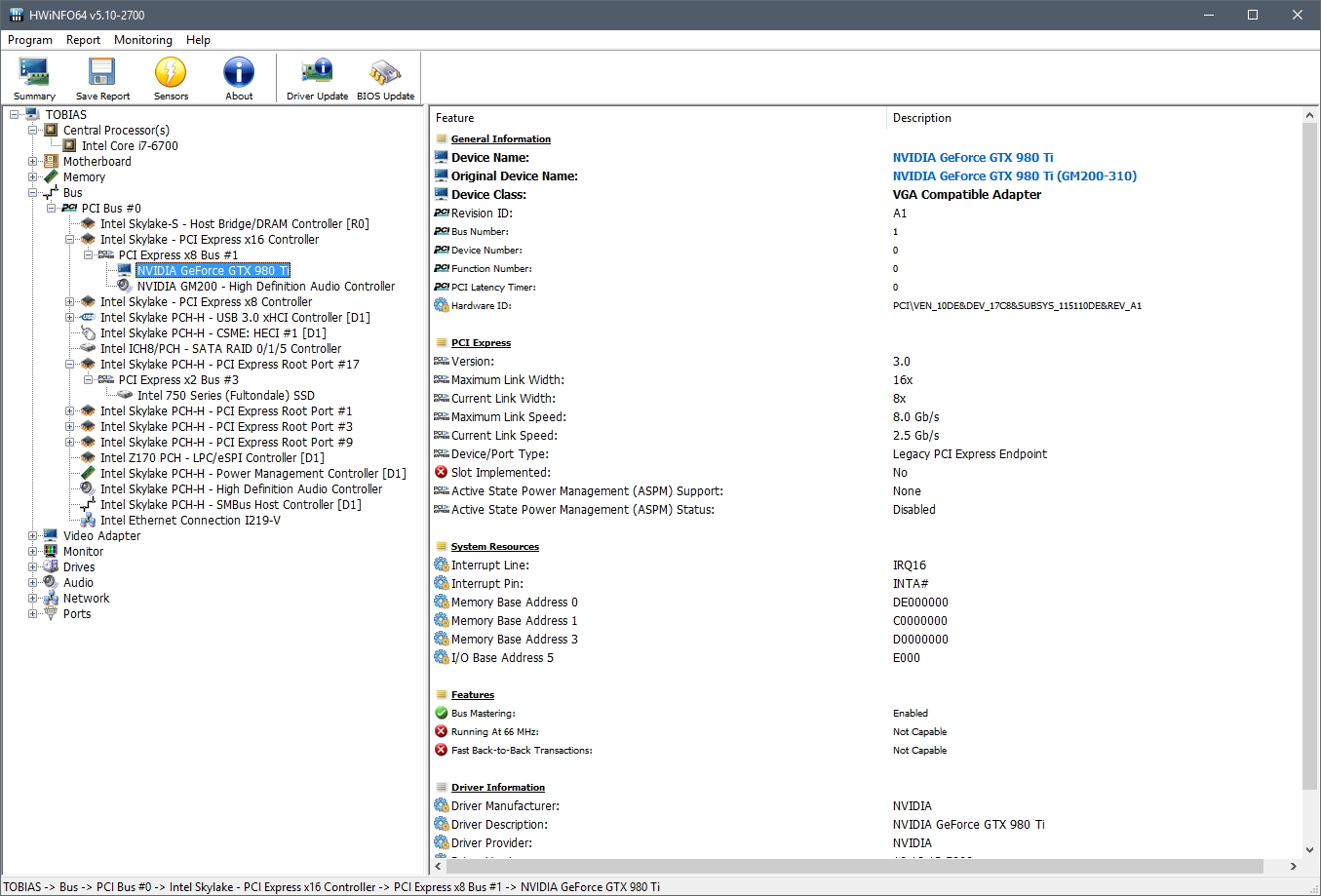Expand the Memory tree node

point(33,177)
